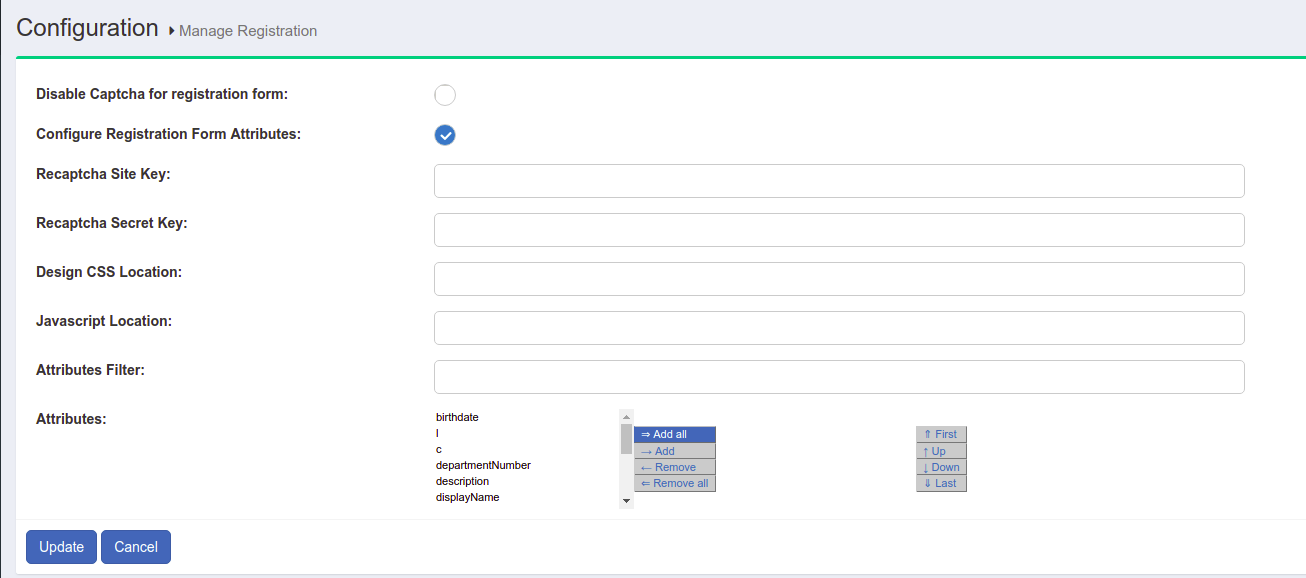The image size is (1306, 578).
Task: Click the Update button
Action: pos(61,547)
